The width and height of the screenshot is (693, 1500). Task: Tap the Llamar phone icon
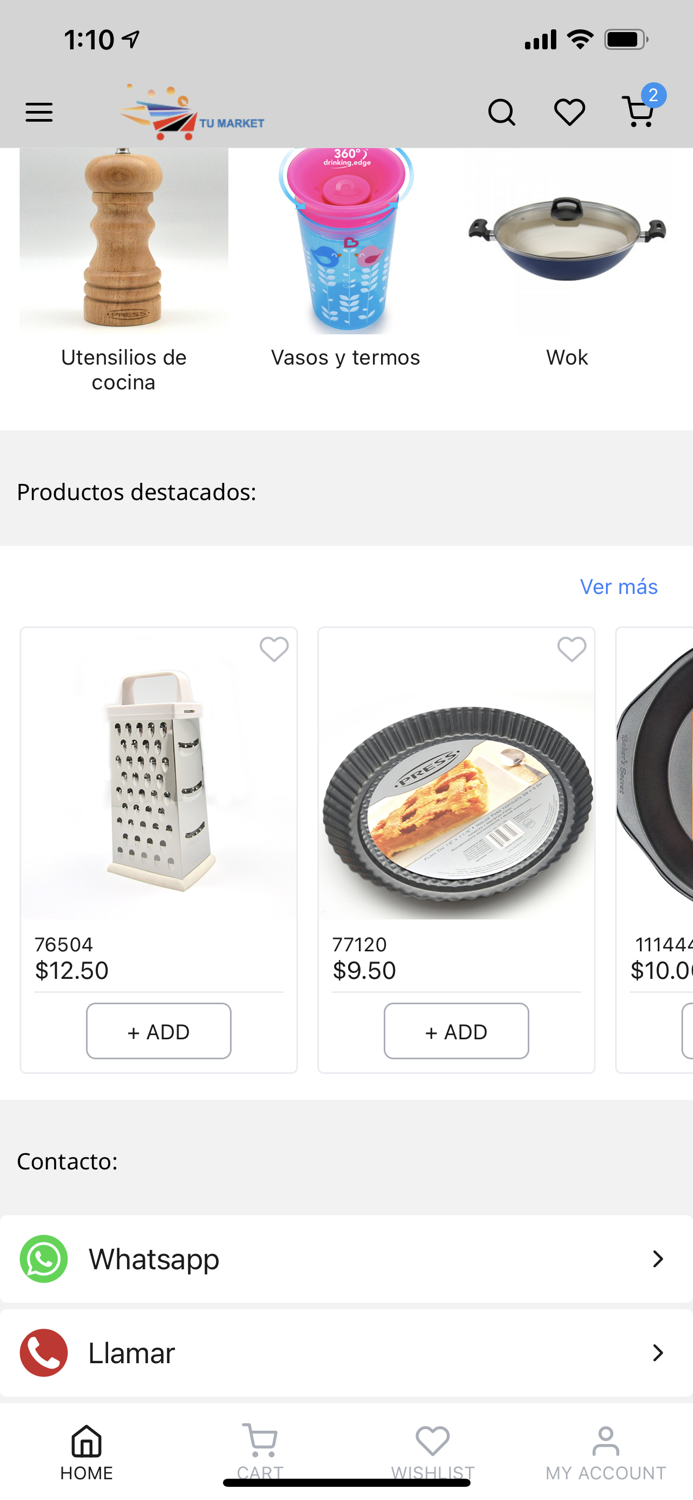(x=43, y=1352)
